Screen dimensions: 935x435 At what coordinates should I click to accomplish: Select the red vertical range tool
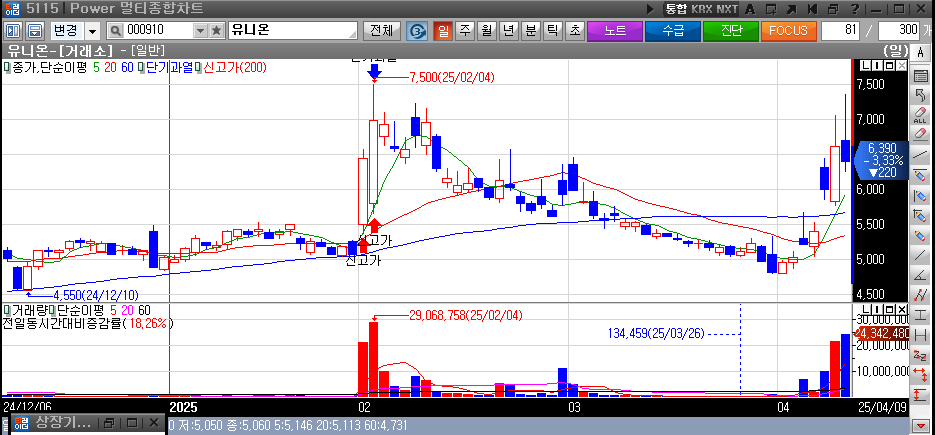921,394
